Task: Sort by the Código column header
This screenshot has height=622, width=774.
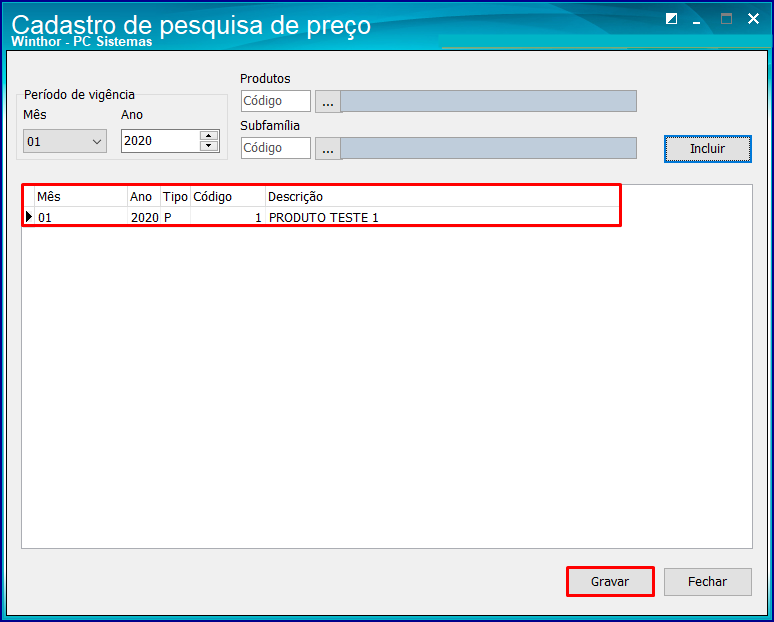Action: tap(228, 196)
